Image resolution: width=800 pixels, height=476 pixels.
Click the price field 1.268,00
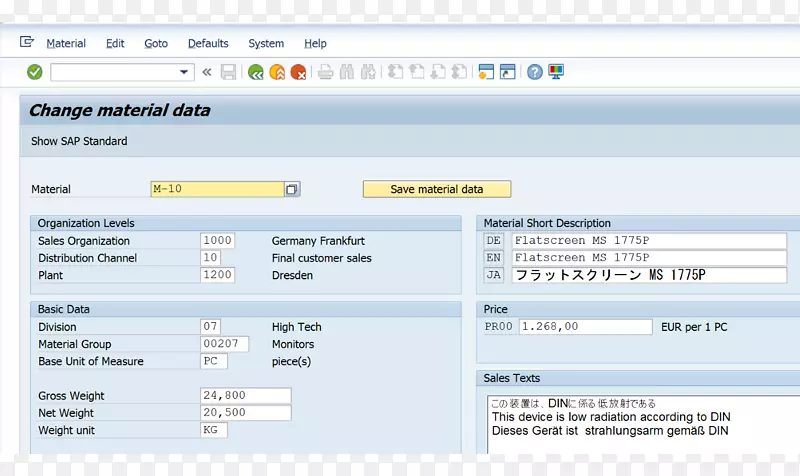[586, 327]
